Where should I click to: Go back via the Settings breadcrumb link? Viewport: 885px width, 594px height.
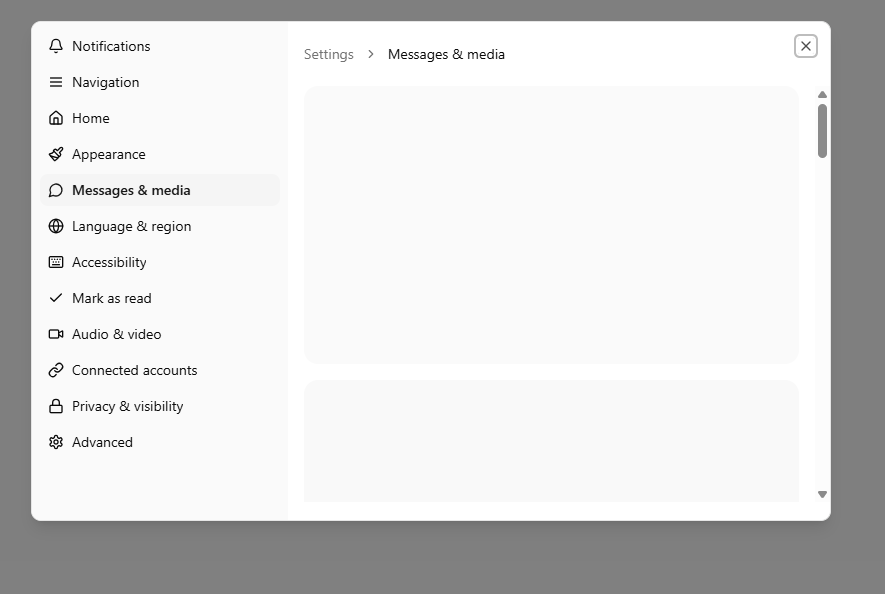(x=329, y=54)
